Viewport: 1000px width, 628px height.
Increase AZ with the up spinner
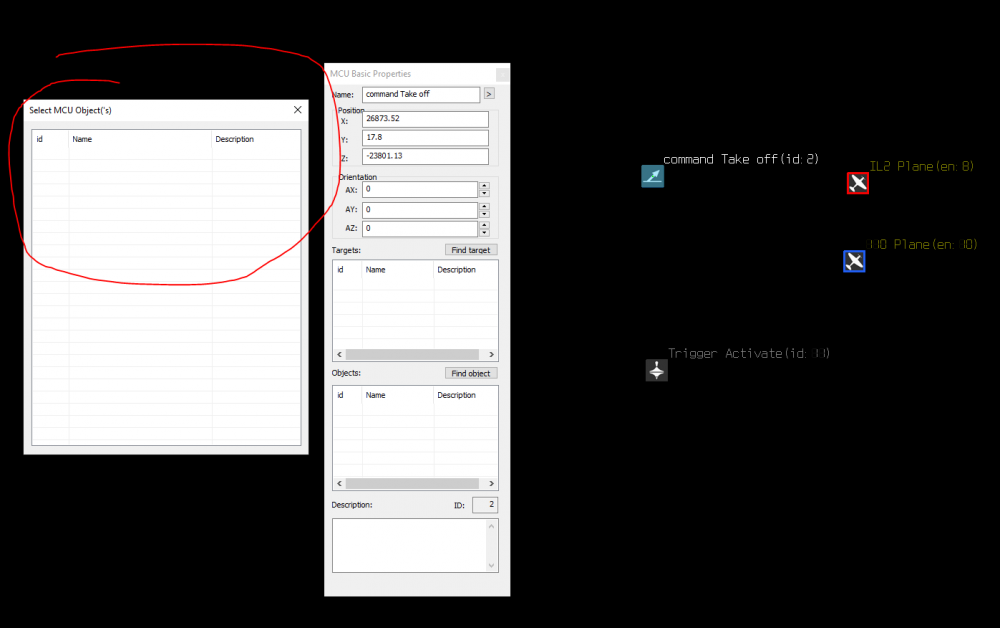(x=484, y=224)
